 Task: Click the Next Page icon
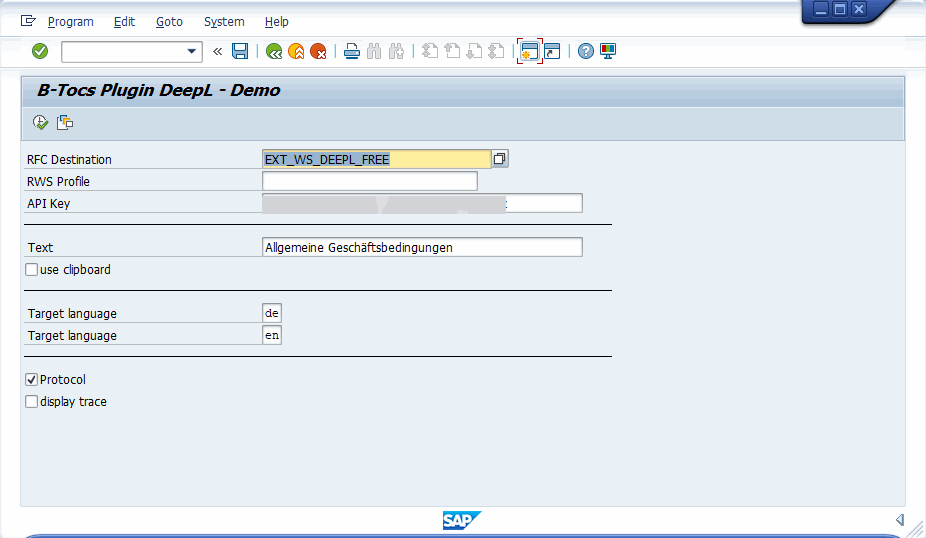[x=474, y=51]
